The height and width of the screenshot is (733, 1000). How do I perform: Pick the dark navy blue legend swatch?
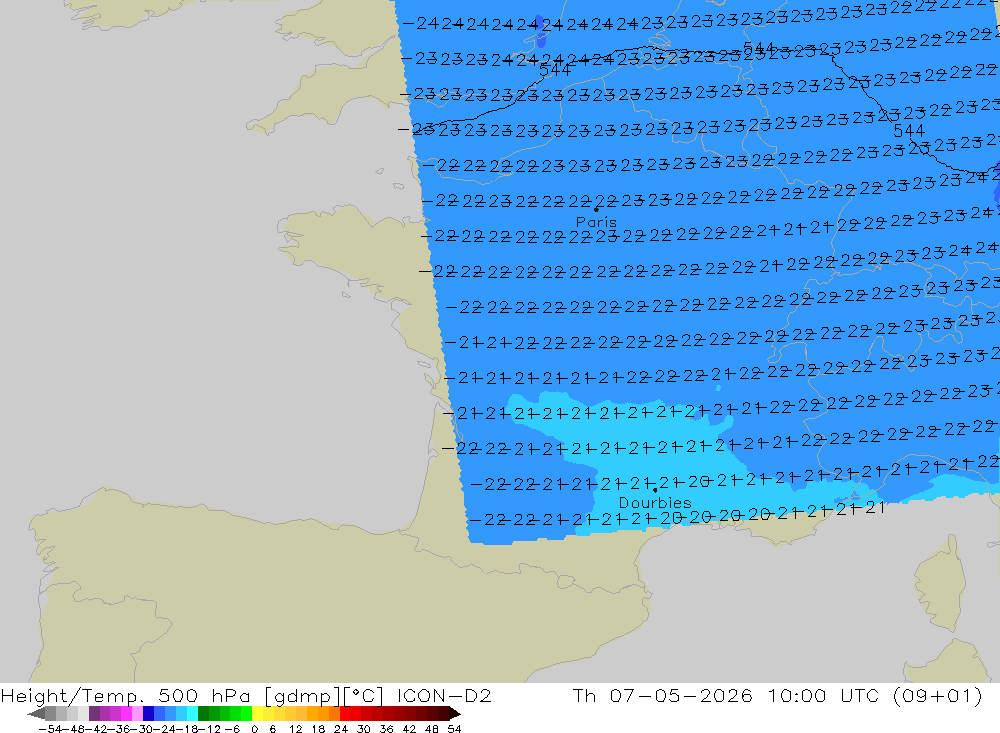click(x=148, y=713)
